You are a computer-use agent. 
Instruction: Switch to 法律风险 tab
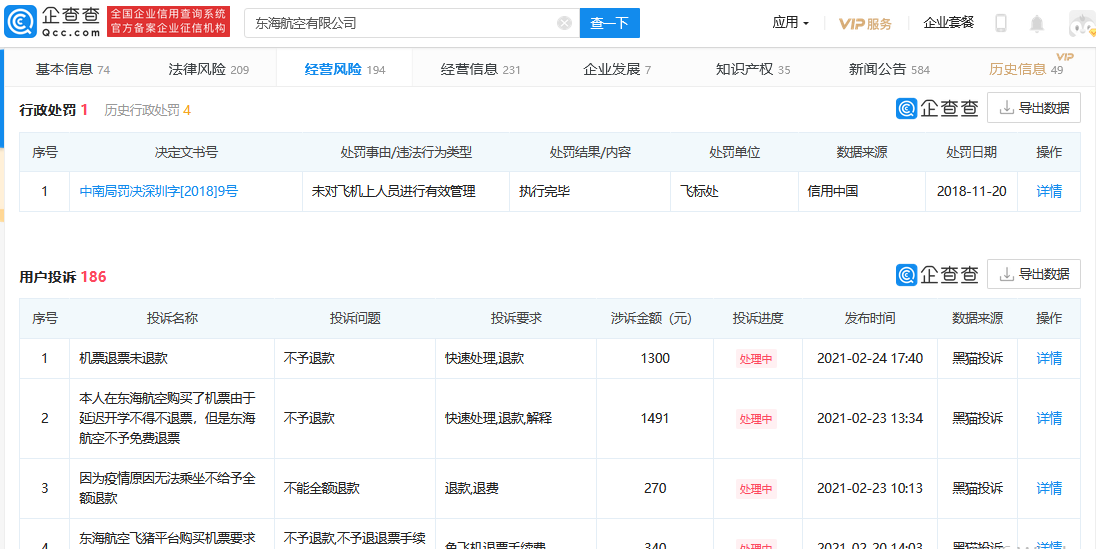[x=208, y=69]
